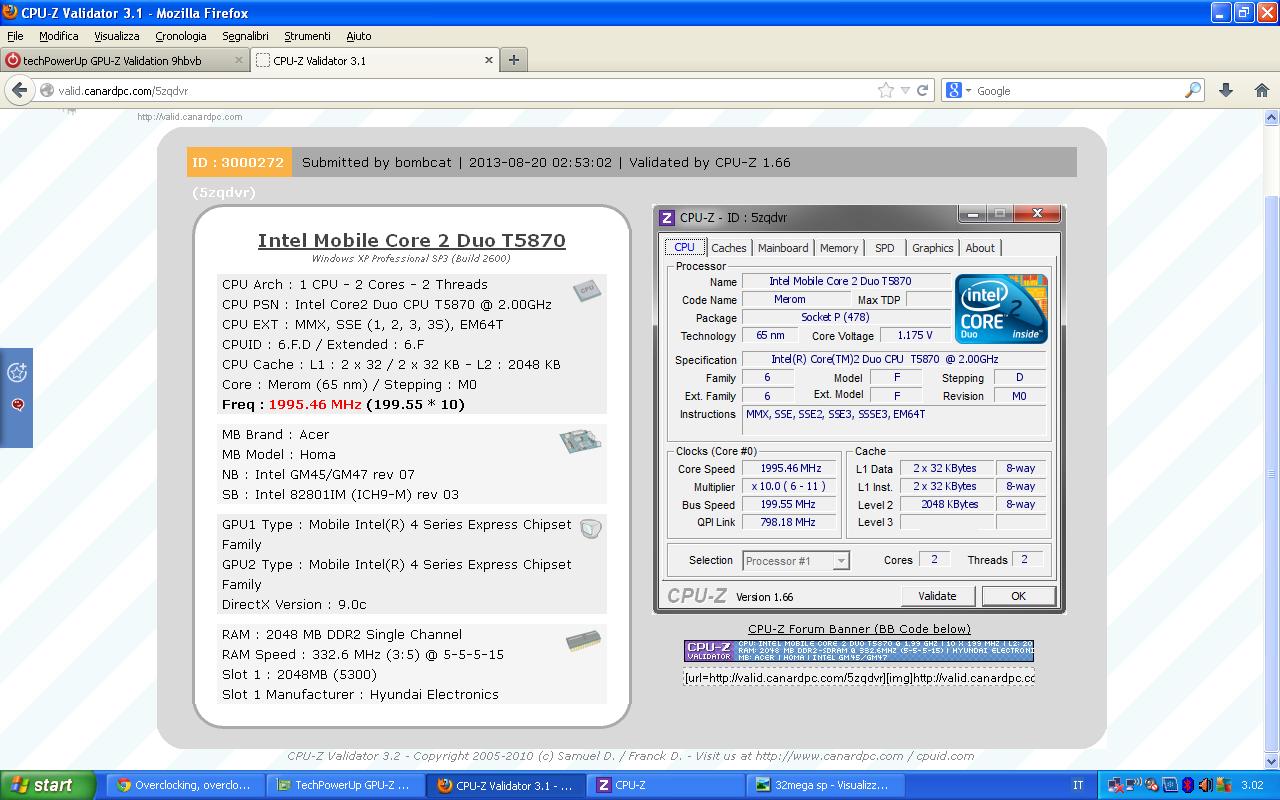This screenshot has width=1280, height=800.
Task: Click the GPU icon in graphics section
Action: 590,529
